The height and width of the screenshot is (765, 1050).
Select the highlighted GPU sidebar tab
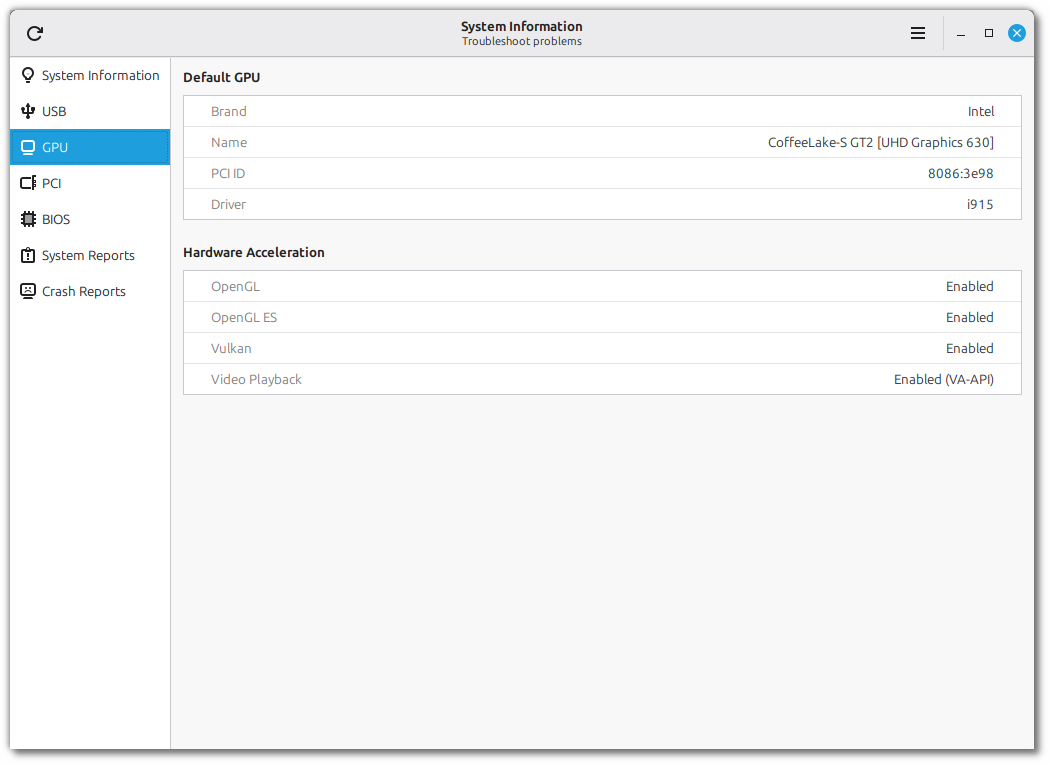pyautogui.click(x=90, y=147)
